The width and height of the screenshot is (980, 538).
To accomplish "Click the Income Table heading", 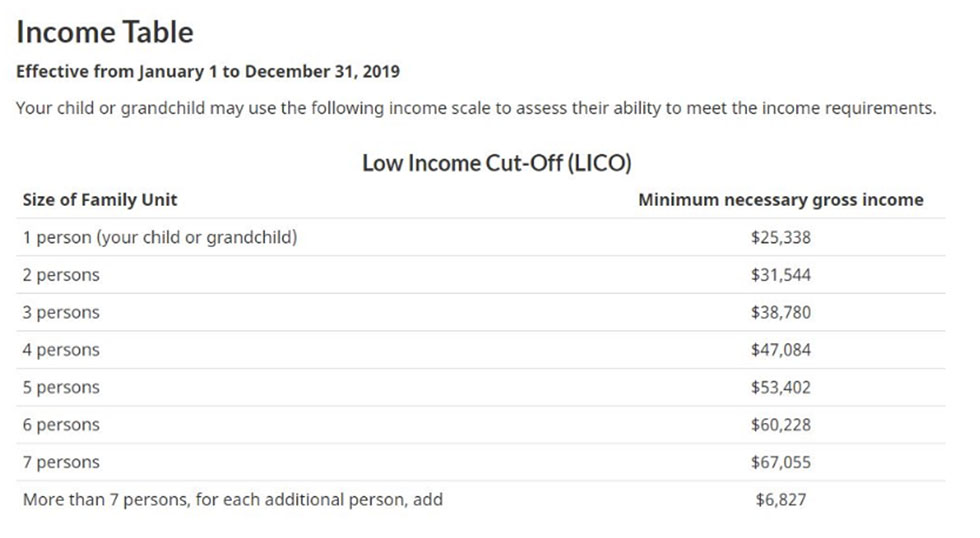I will click(105, 32).
